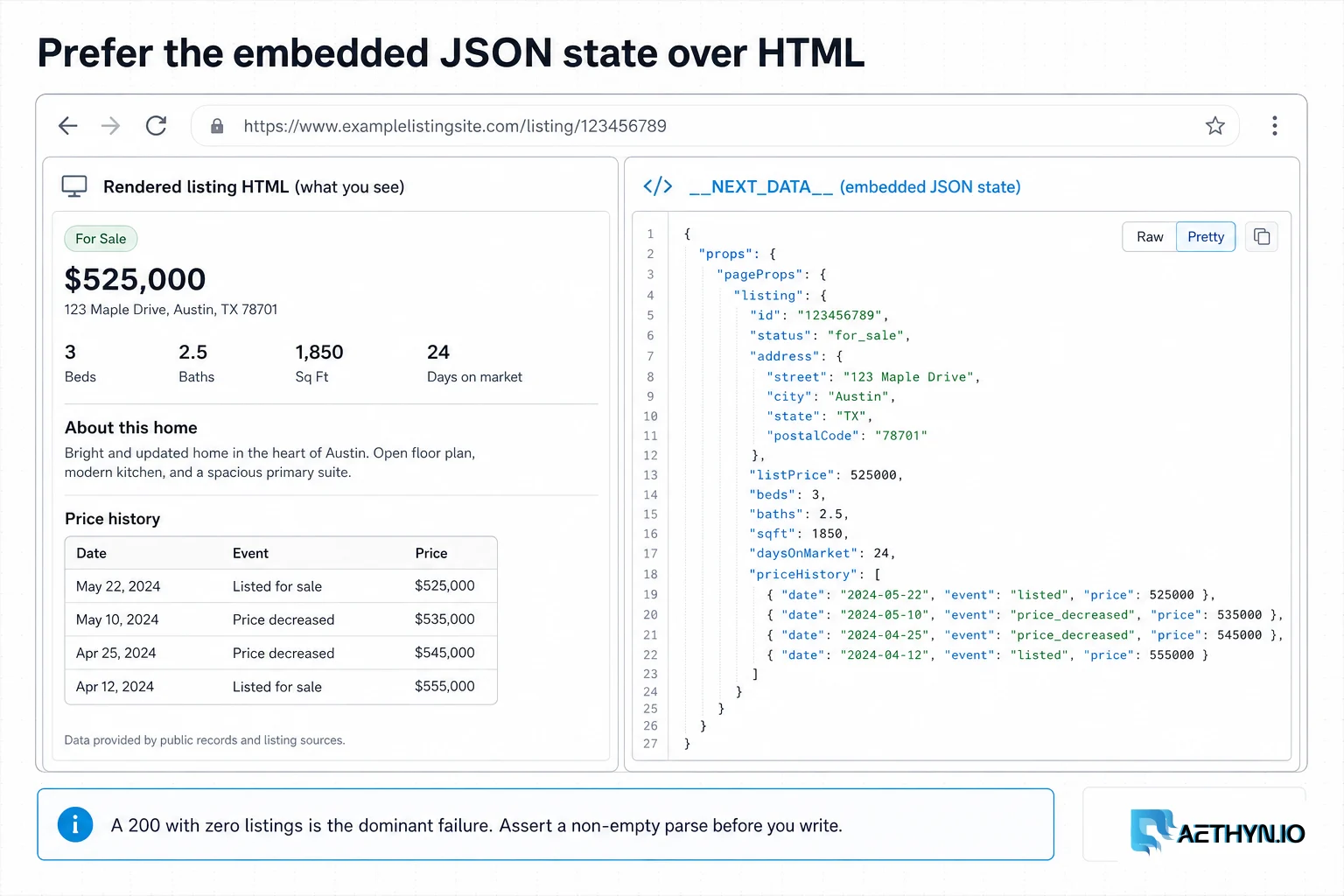Click the monitor icon beside Rendered listing HTML
This screenshot has height=896, width=1344.
[x=74, y=186]
